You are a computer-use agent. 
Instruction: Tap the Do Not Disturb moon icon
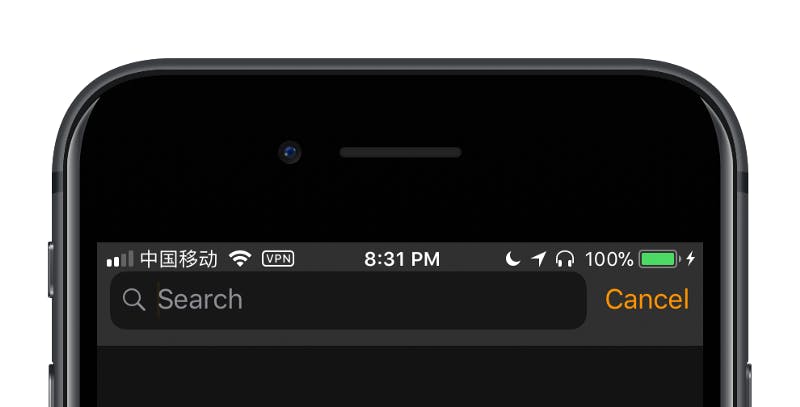point(512,259)
